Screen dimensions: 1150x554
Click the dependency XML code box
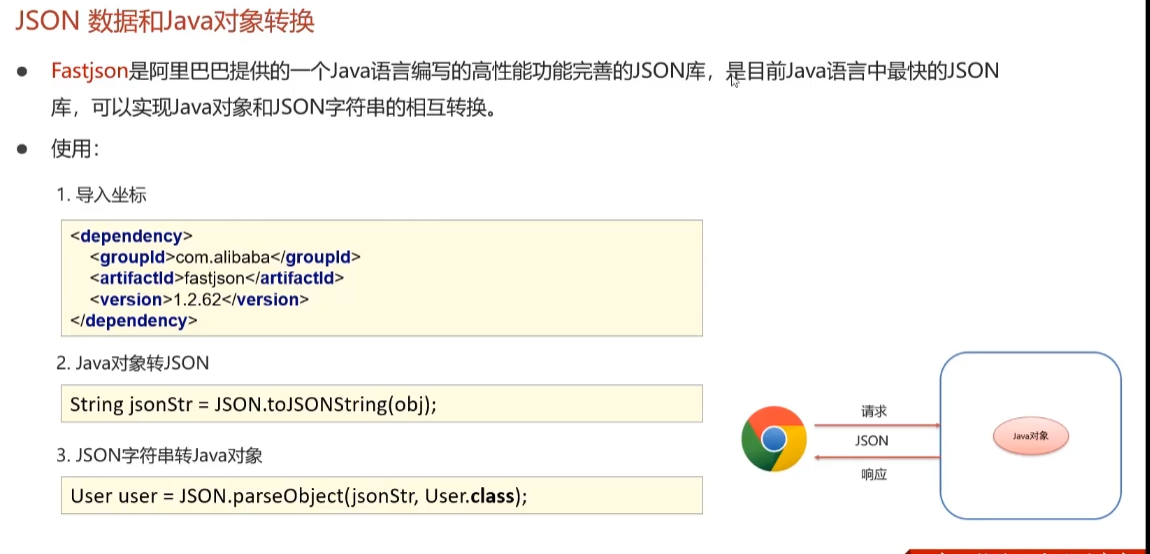[381, 278]
